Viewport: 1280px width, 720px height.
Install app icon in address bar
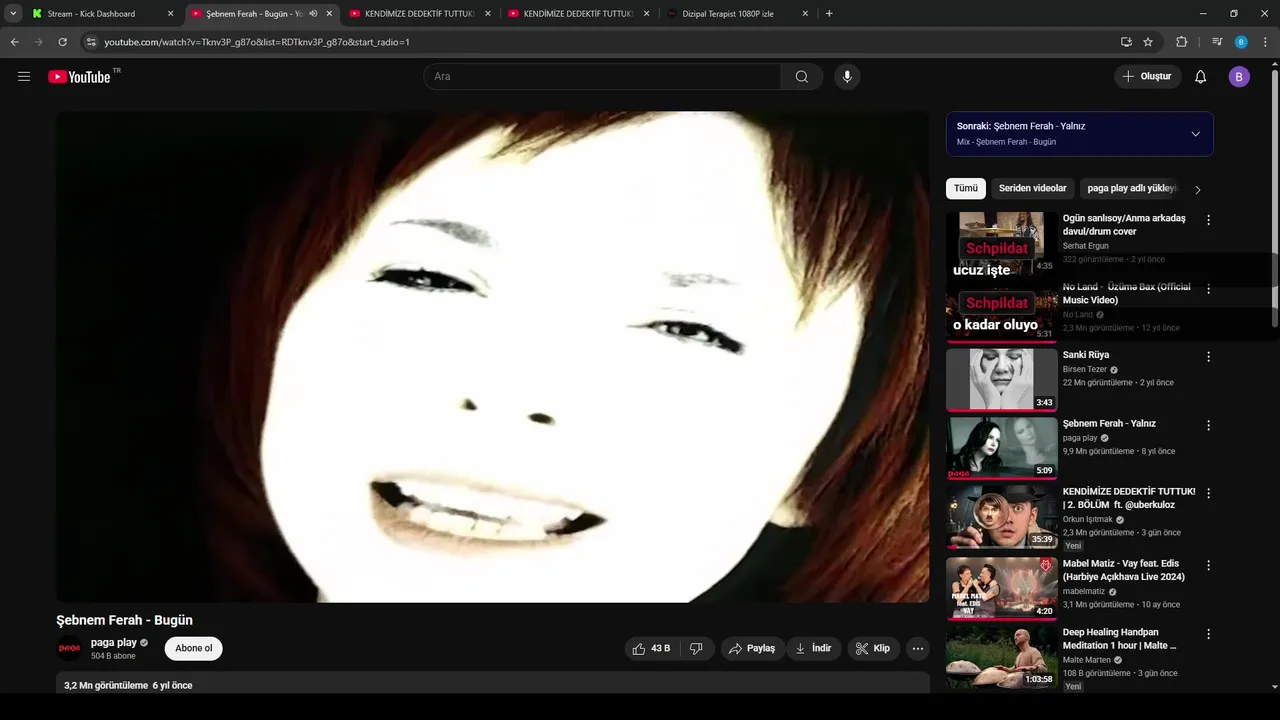click(1126, 42)
